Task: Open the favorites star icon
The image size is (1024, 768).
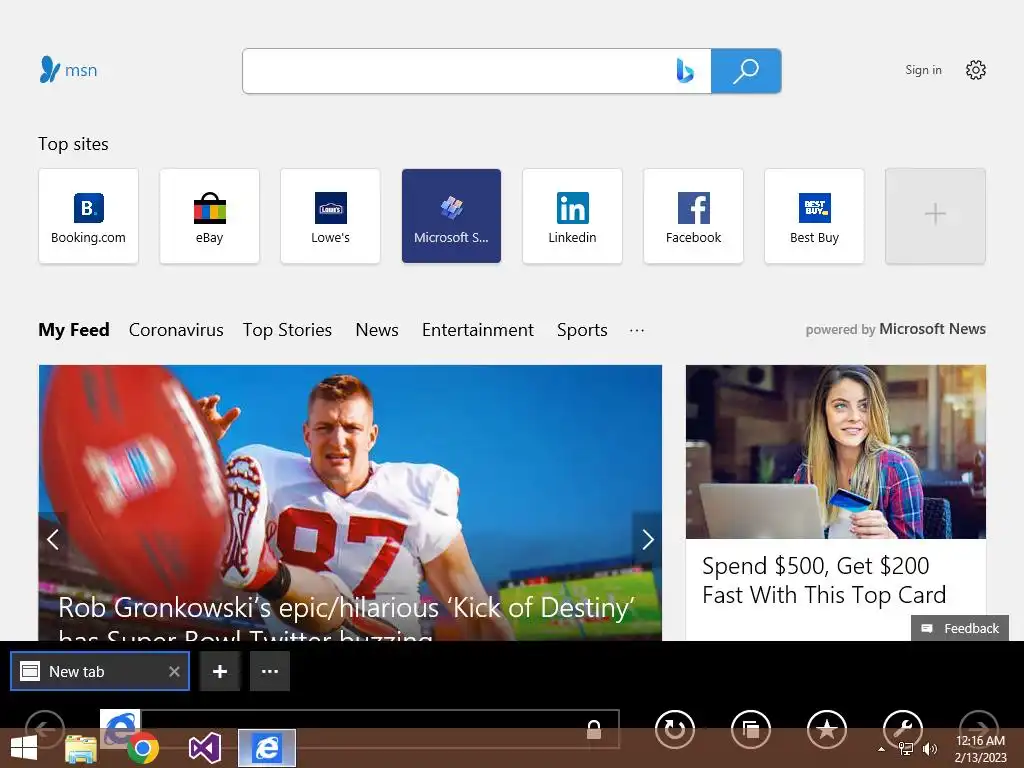Action: point(827,729)
